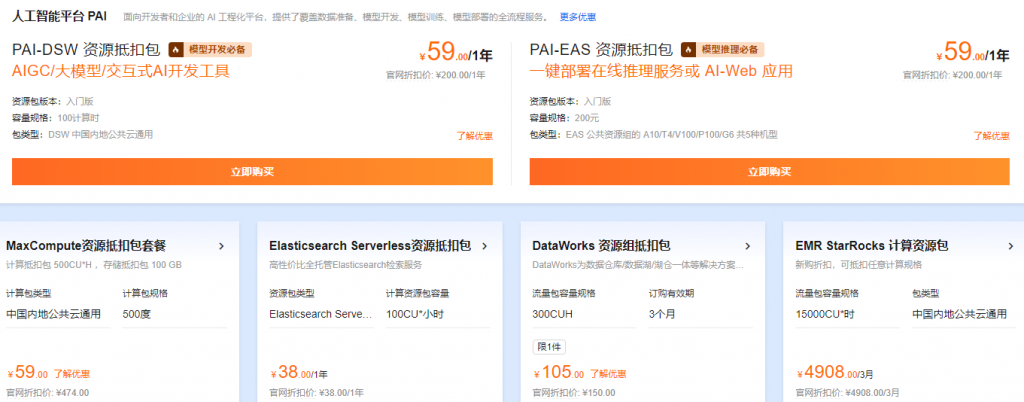
Task: Expand the DataWorks 资源组抵扣包 card chevron
Action: tap(748, 246)
